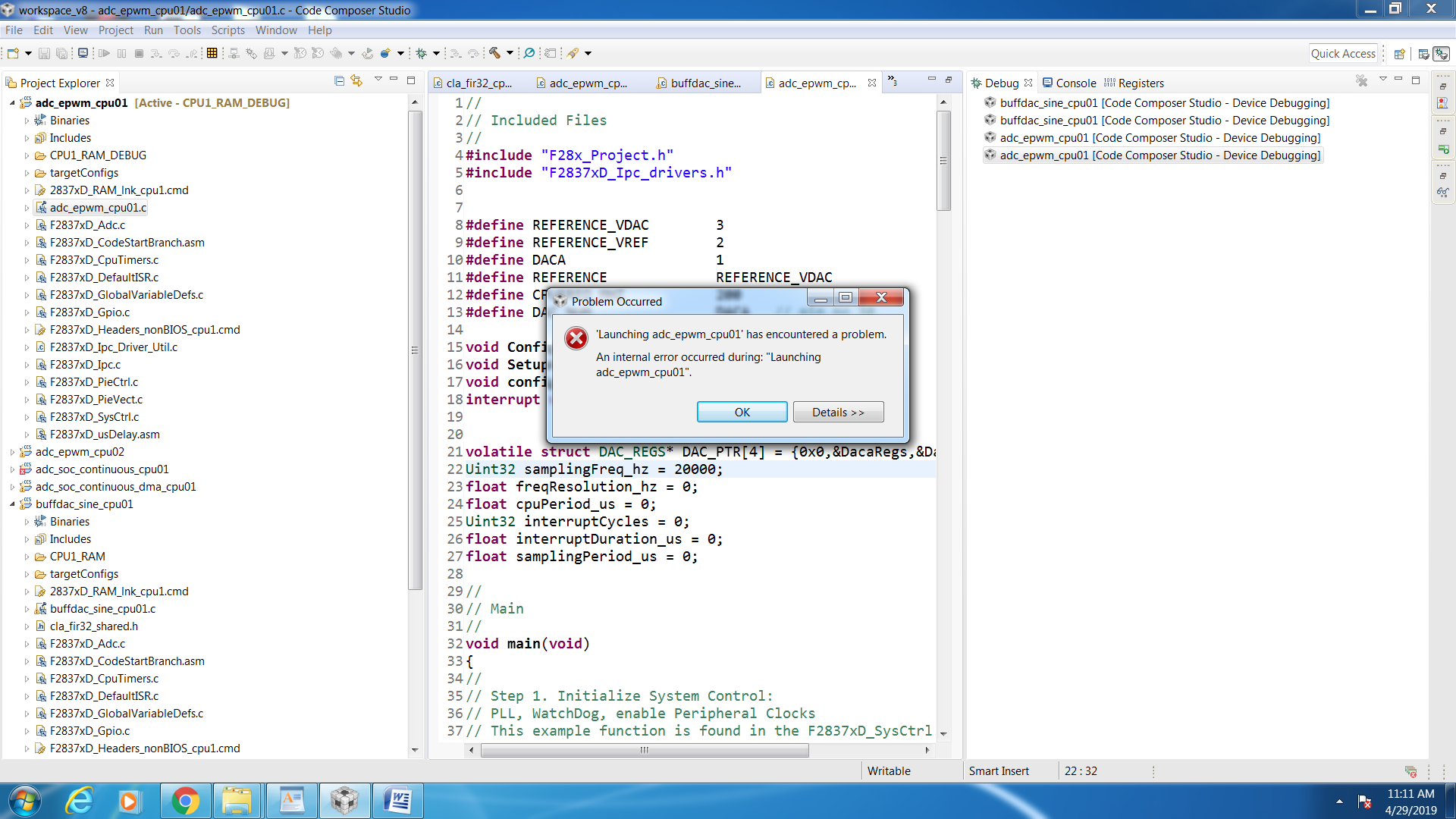The width and height of the screenshot is (1456, 819).
Task: Open the Expressions fast view icon
Action: pos(1443,193)
